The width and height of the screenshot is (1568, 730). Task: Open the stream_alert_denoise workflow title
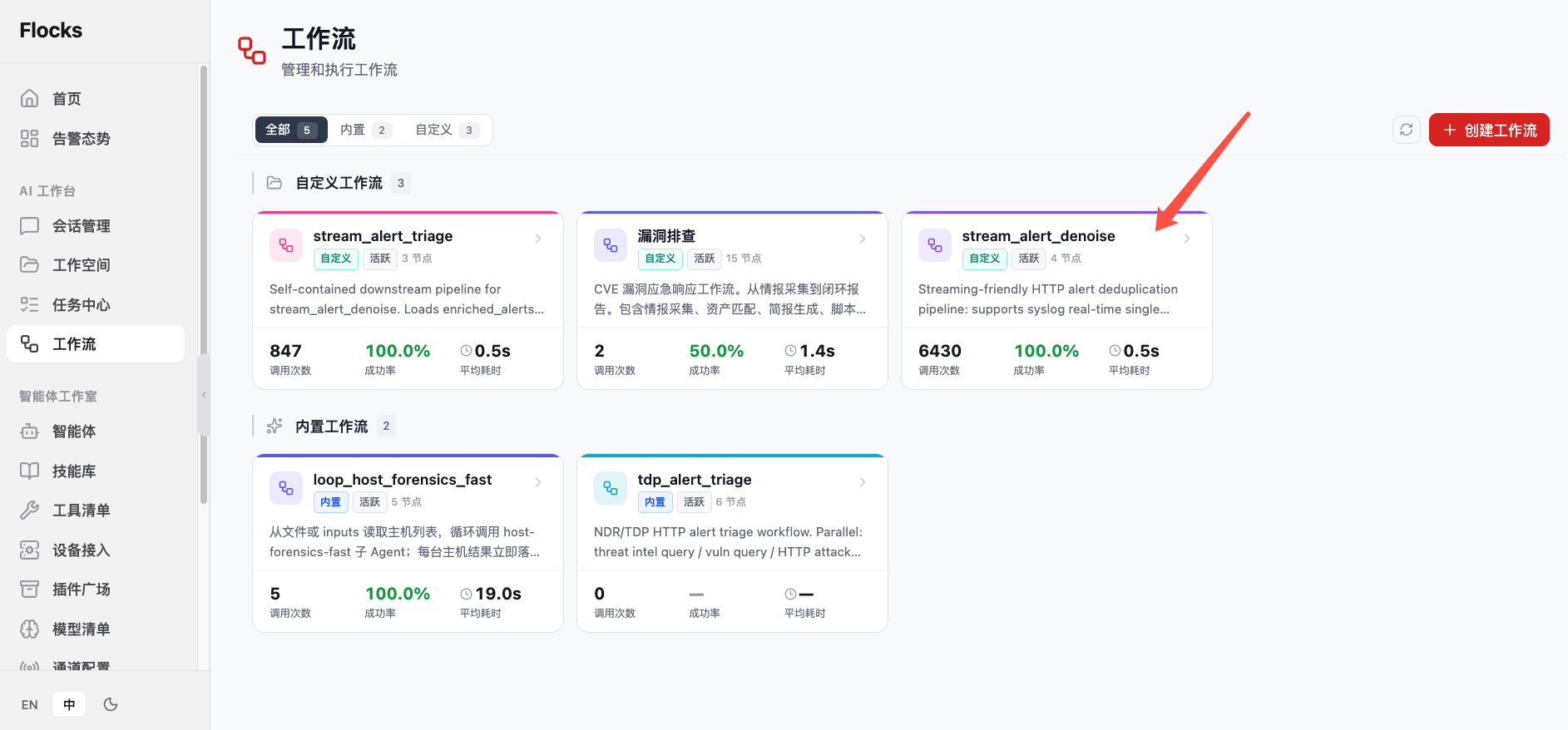1039,236
